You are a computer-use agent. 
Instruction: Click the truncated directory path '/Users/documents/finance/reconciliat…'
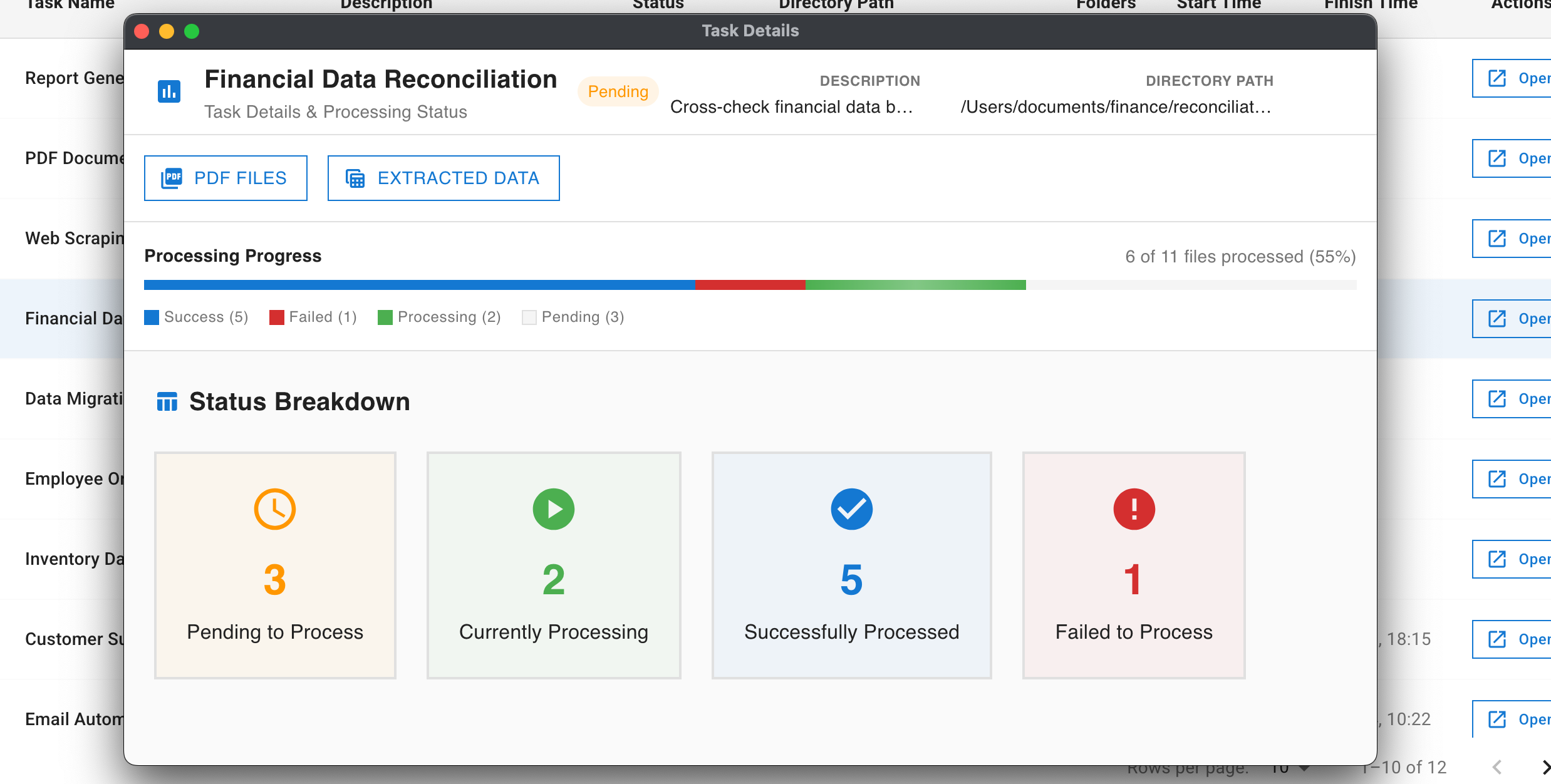[x=1116, y=107]
